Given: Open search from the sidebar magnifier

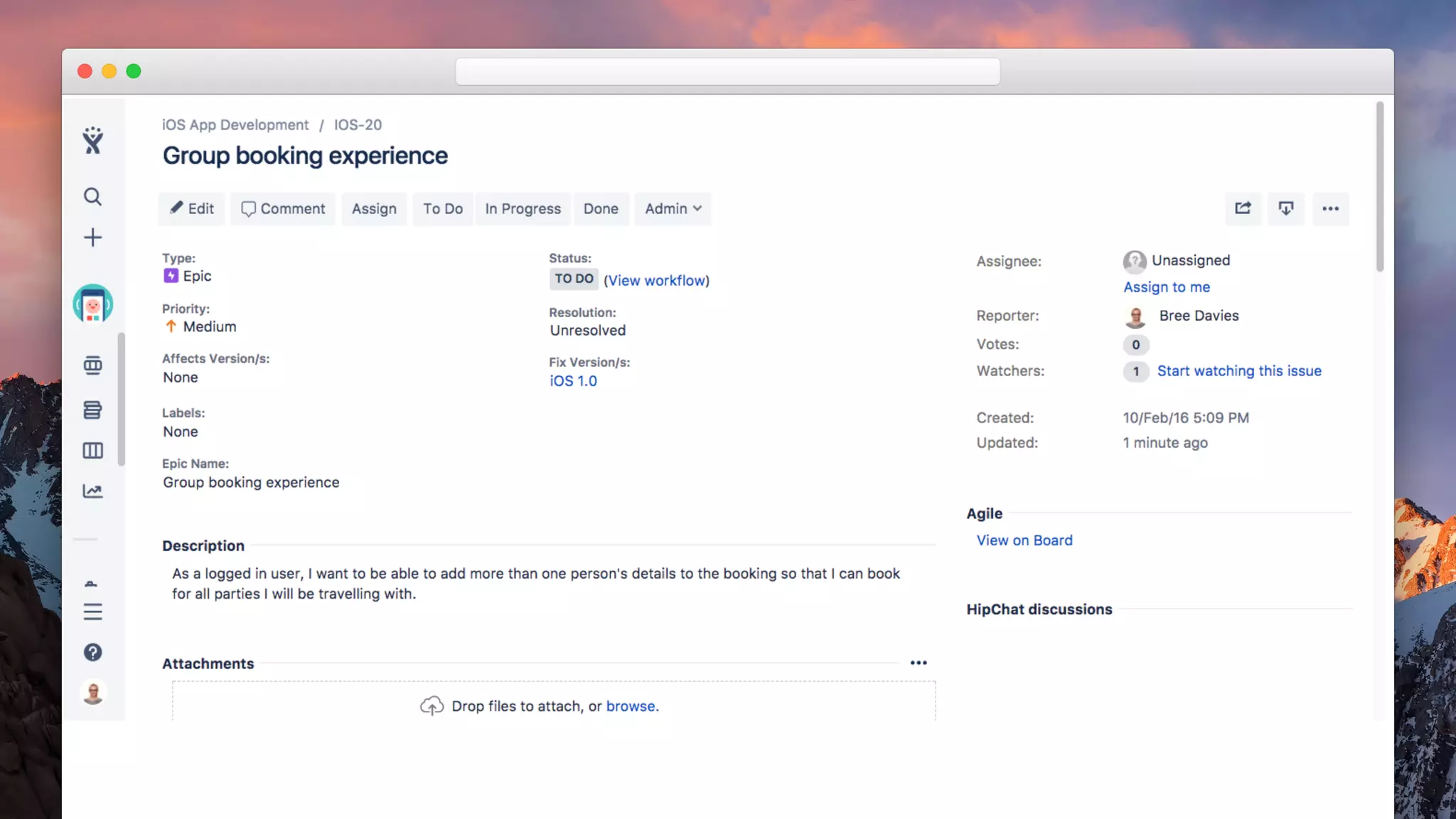Looking at the screenshot, I should pyautogui.click(x=92, y=197).
